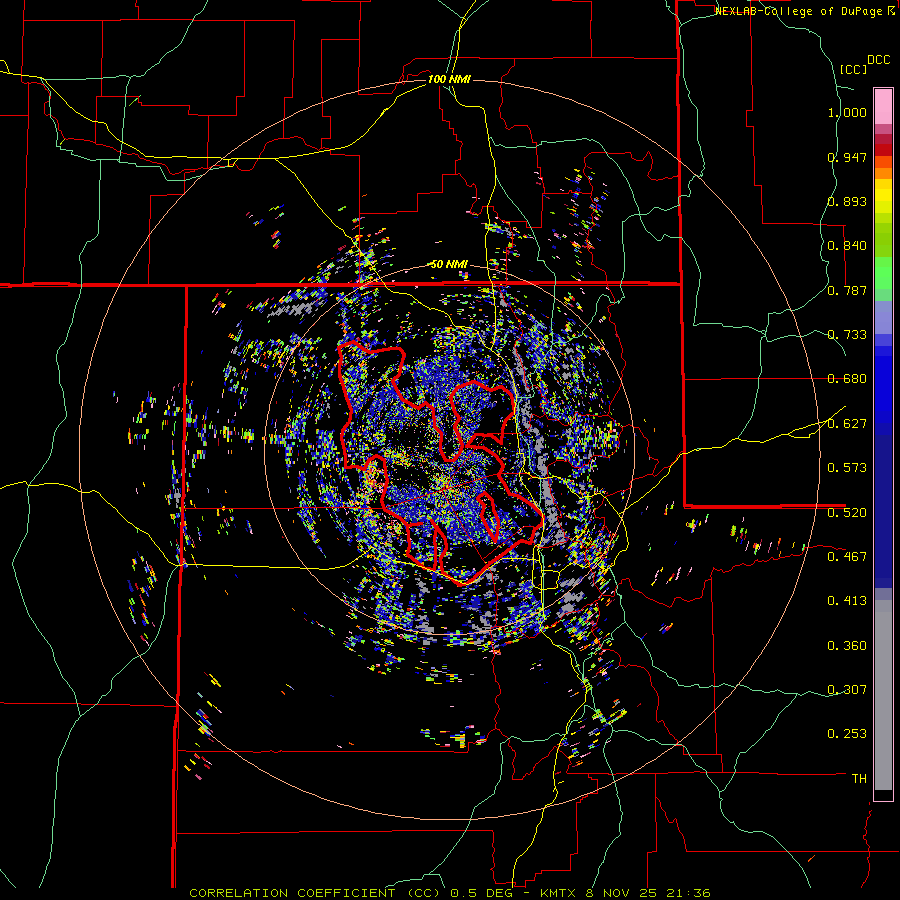Screen dimensions: 900x900
Task: Click the 0.413 legend value
Action: [x=847, y=601]
